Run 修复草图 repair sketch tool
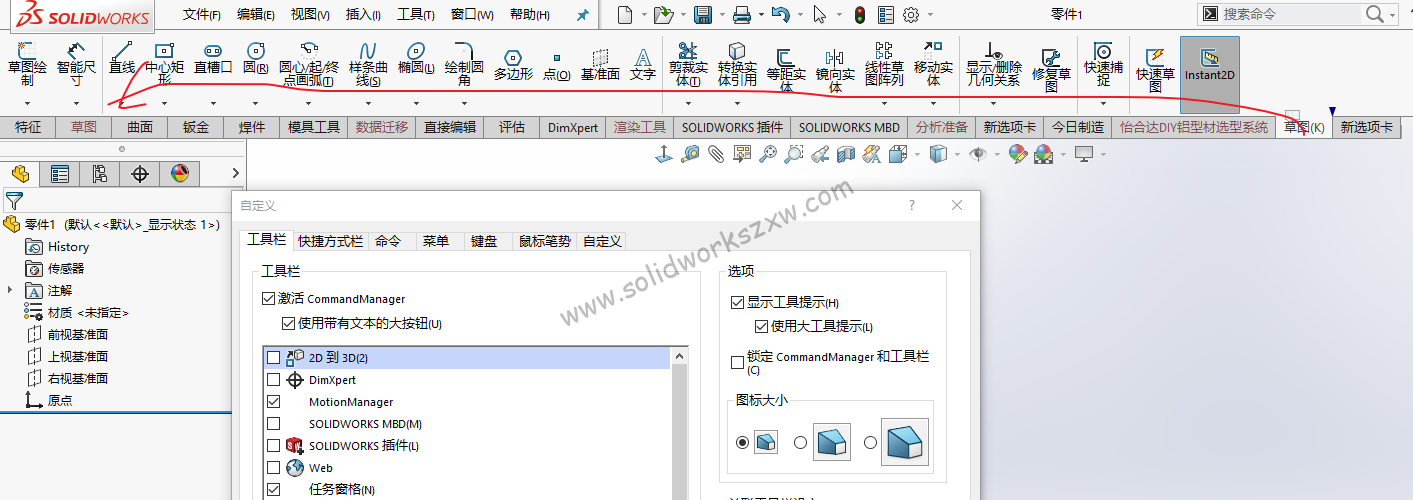Image resolution: width=1413 pixels, height=500 pixels. tap(1051, 70)
